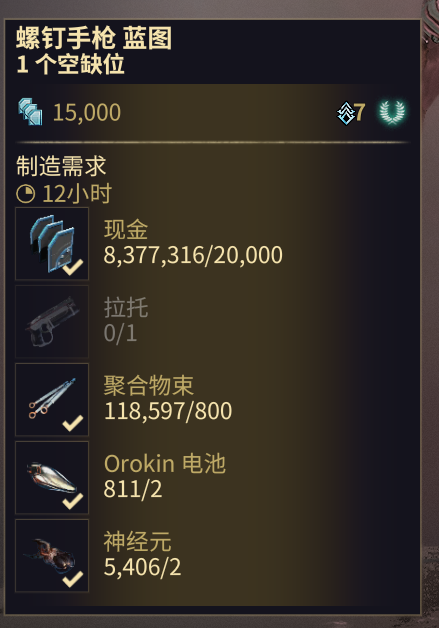Click the 拉托 0/1 requirement label
439x628 pixels.
126,320
